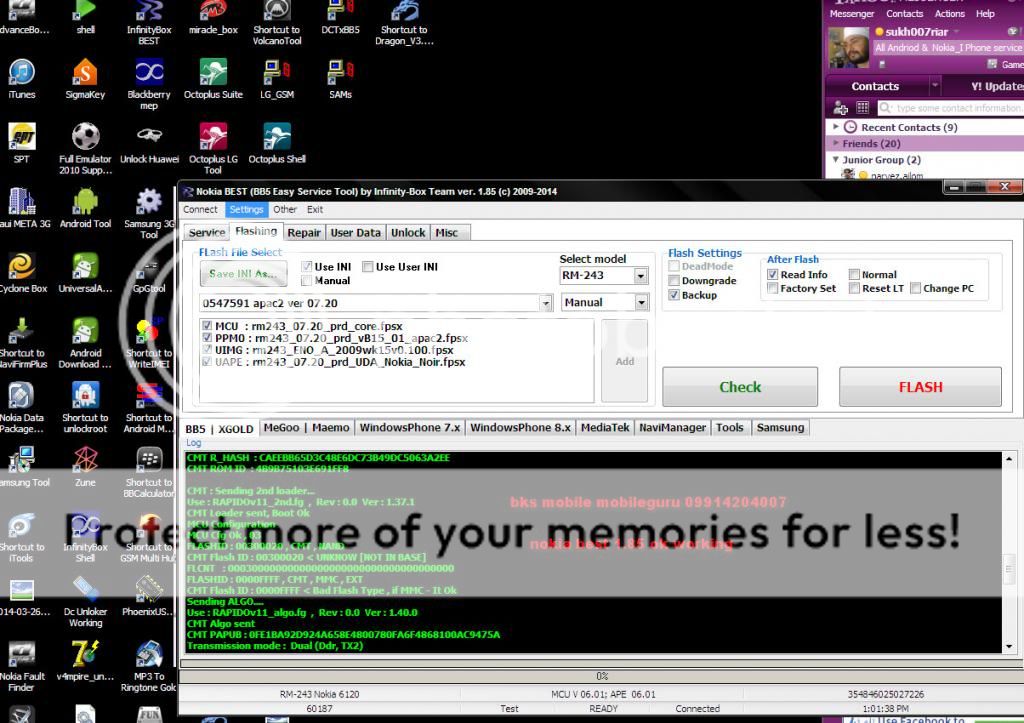Viewport: 1024px width, 723px height.
Task: Switch to the MediaTek platform tab
Action: pos(605,428)
